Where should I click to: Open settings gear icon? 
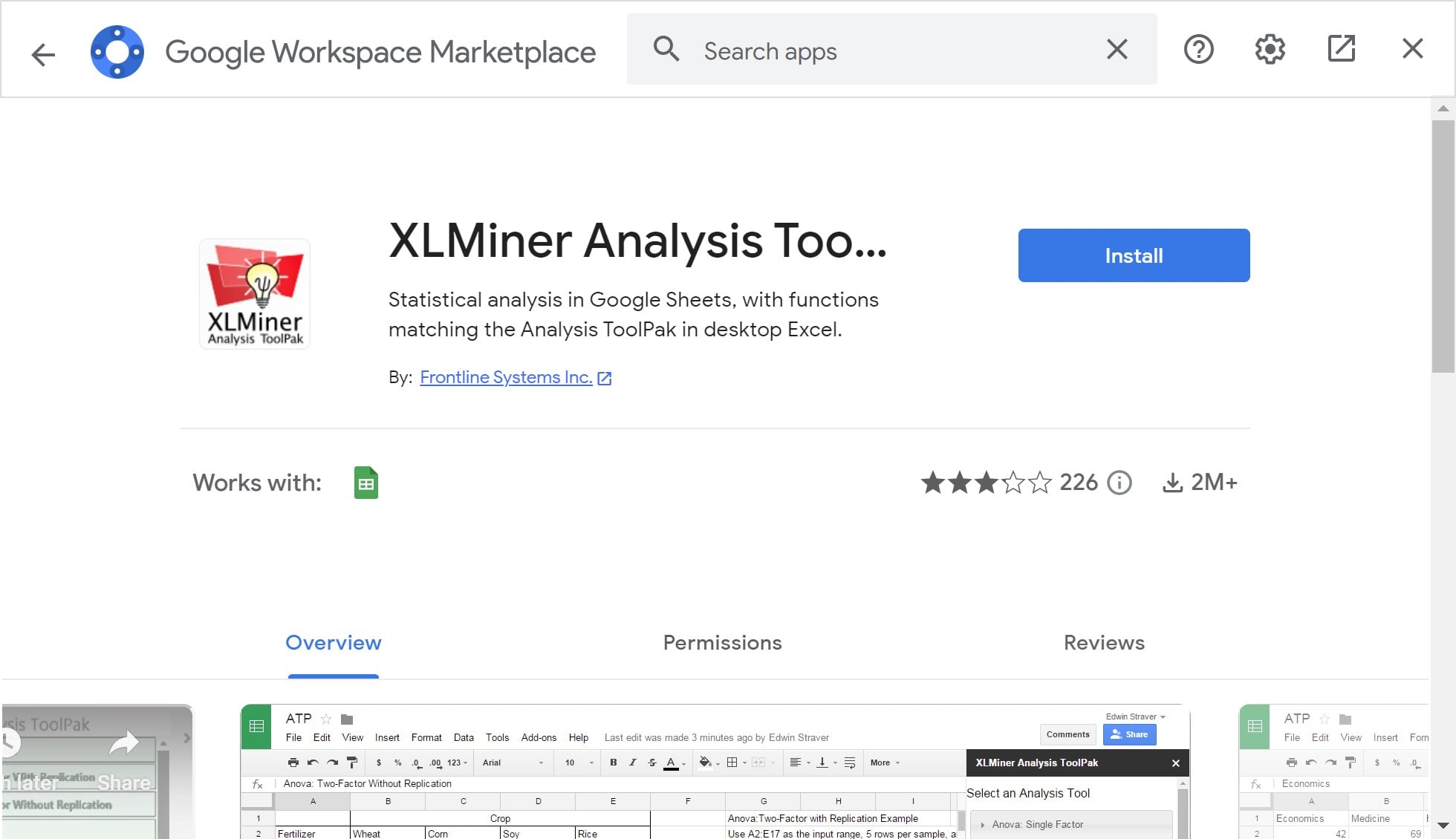[x=1270, y=50]
